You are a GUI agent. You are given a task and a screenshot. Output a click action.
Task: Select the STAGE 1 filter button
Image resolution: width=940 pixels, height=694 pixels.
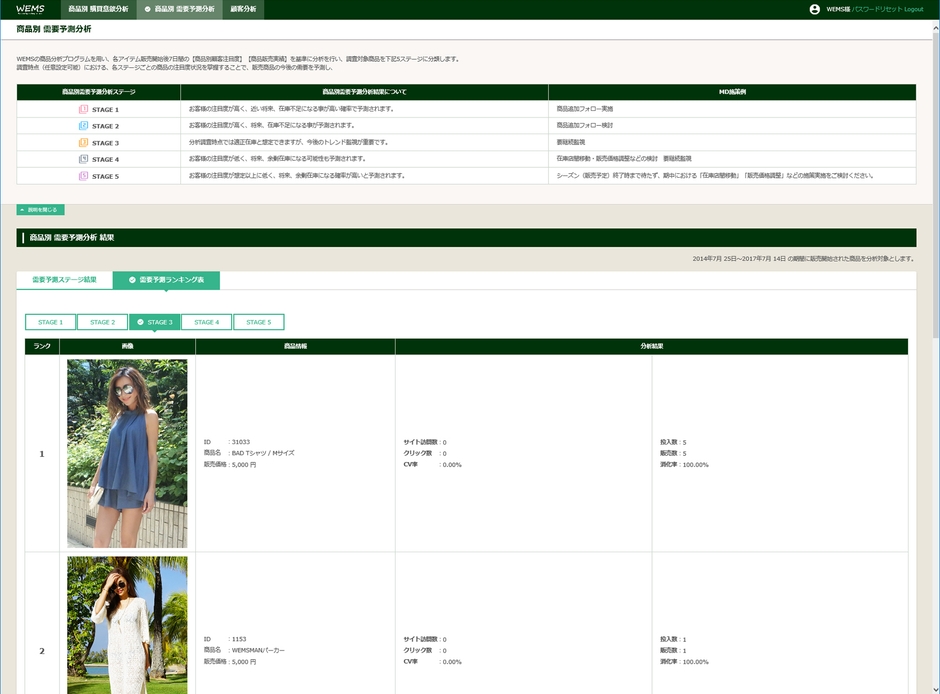tap(50, 322)
